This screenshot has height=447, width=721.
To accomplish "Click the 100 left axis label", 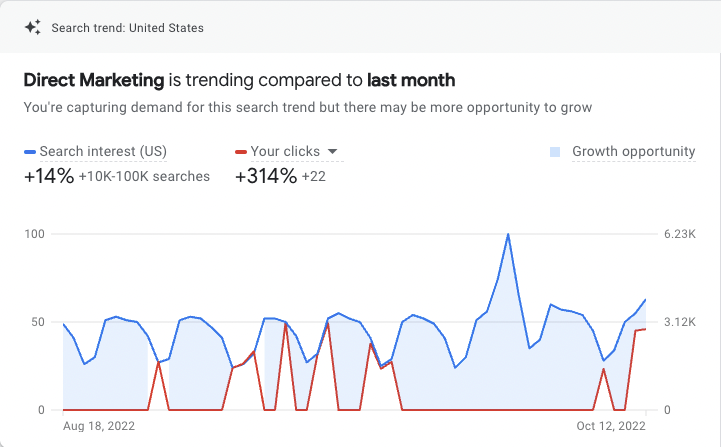I will point(36,234).
